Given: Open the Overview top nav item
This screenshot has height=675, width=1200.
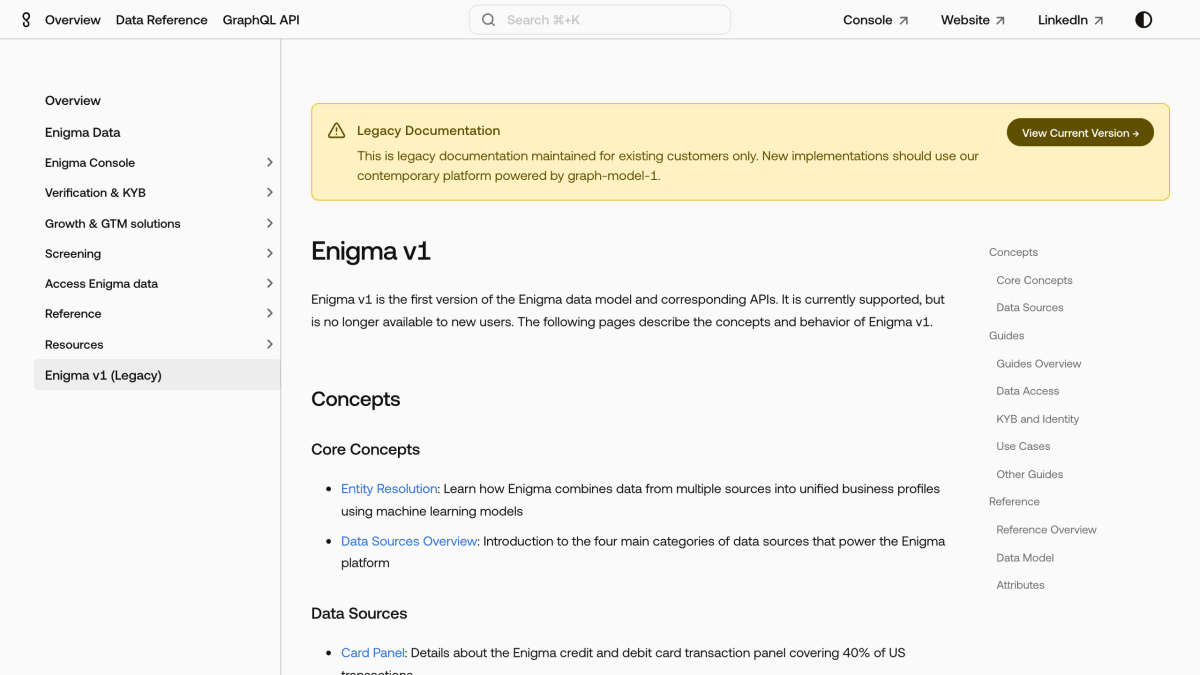Looking at the screenshot, I should click(73, 20).
